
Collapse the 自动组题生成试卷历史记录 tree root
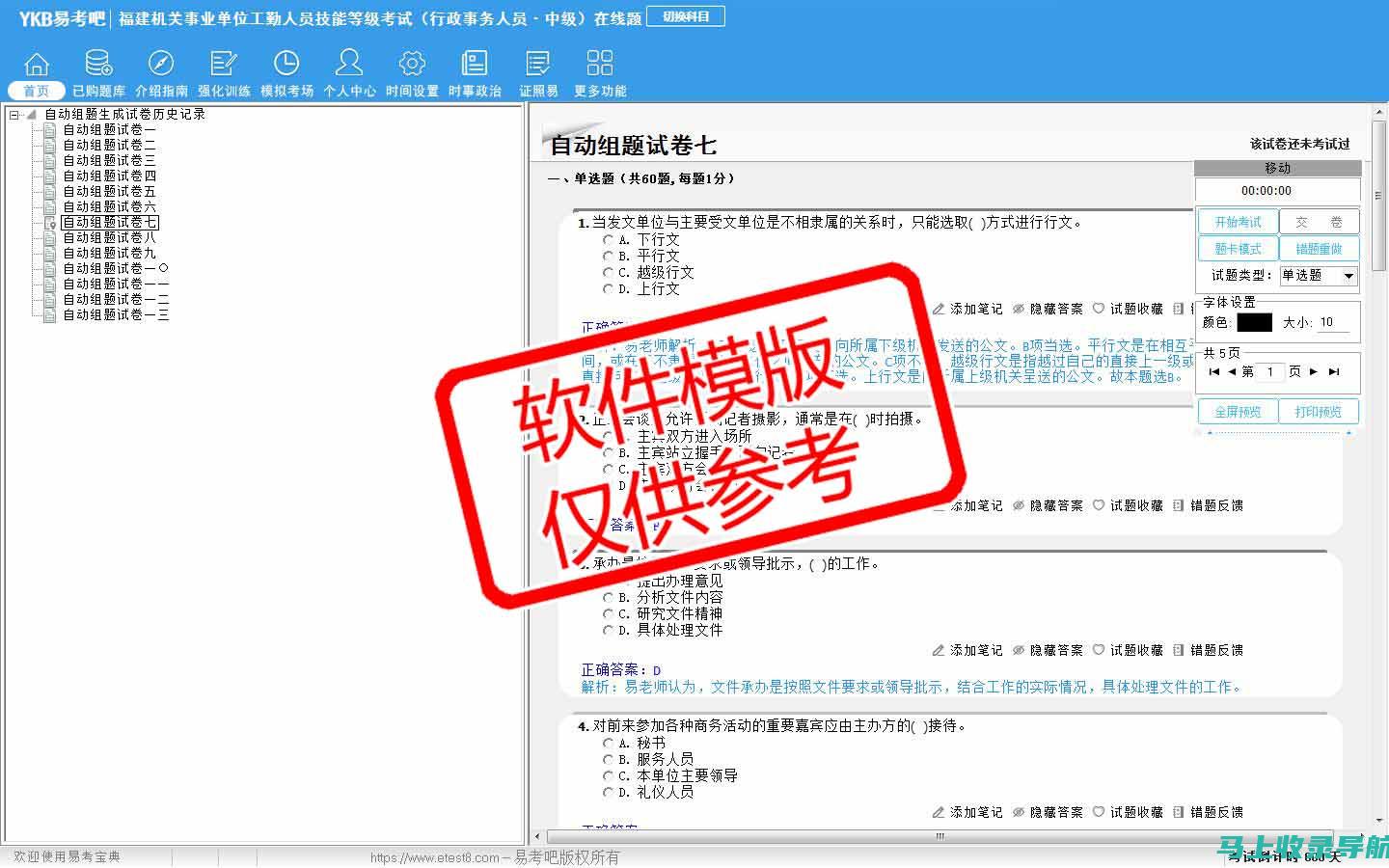(x=14, y=114)
